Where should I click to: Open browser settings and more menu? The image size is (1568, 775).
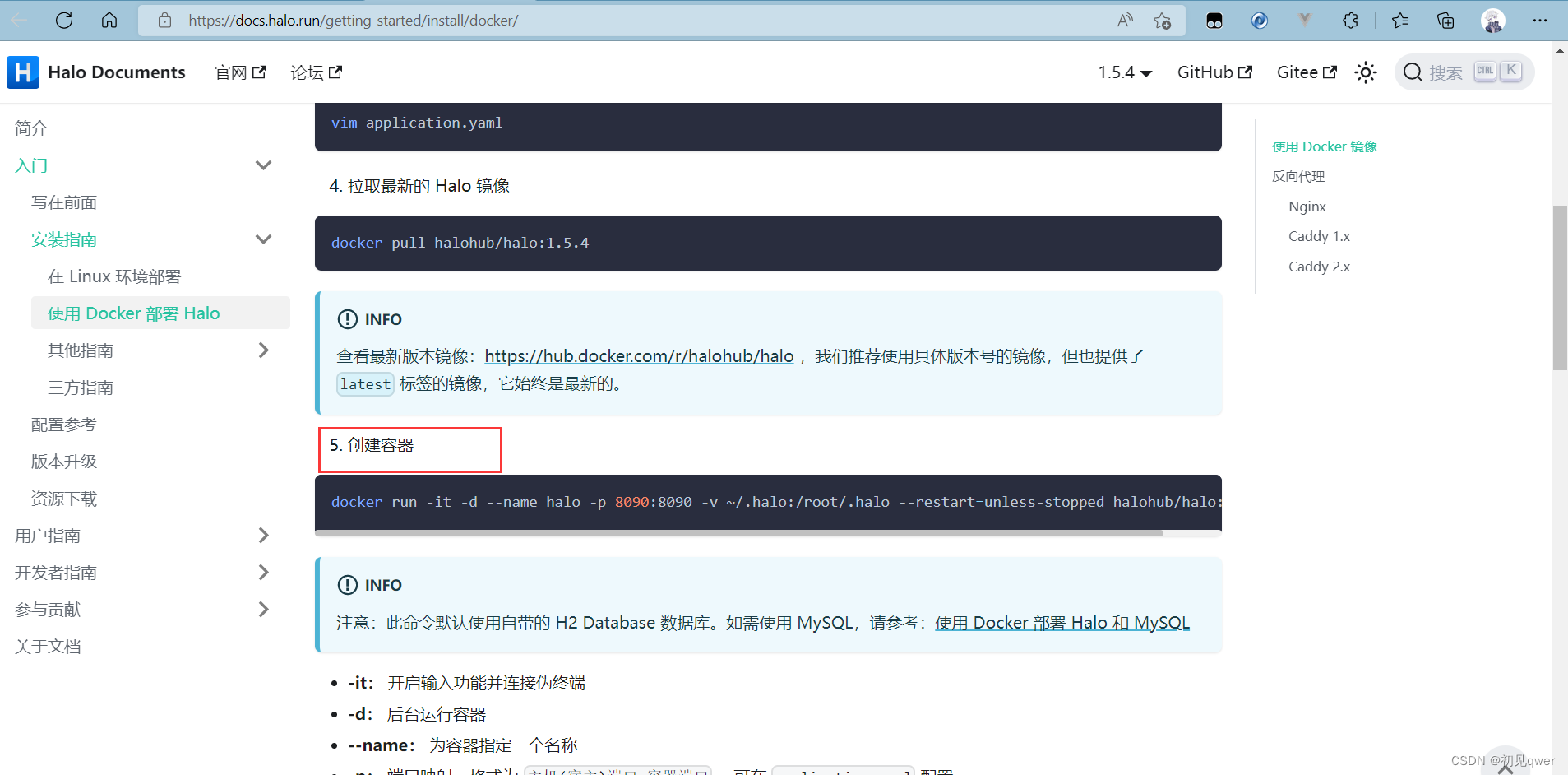pos(1540,21)
